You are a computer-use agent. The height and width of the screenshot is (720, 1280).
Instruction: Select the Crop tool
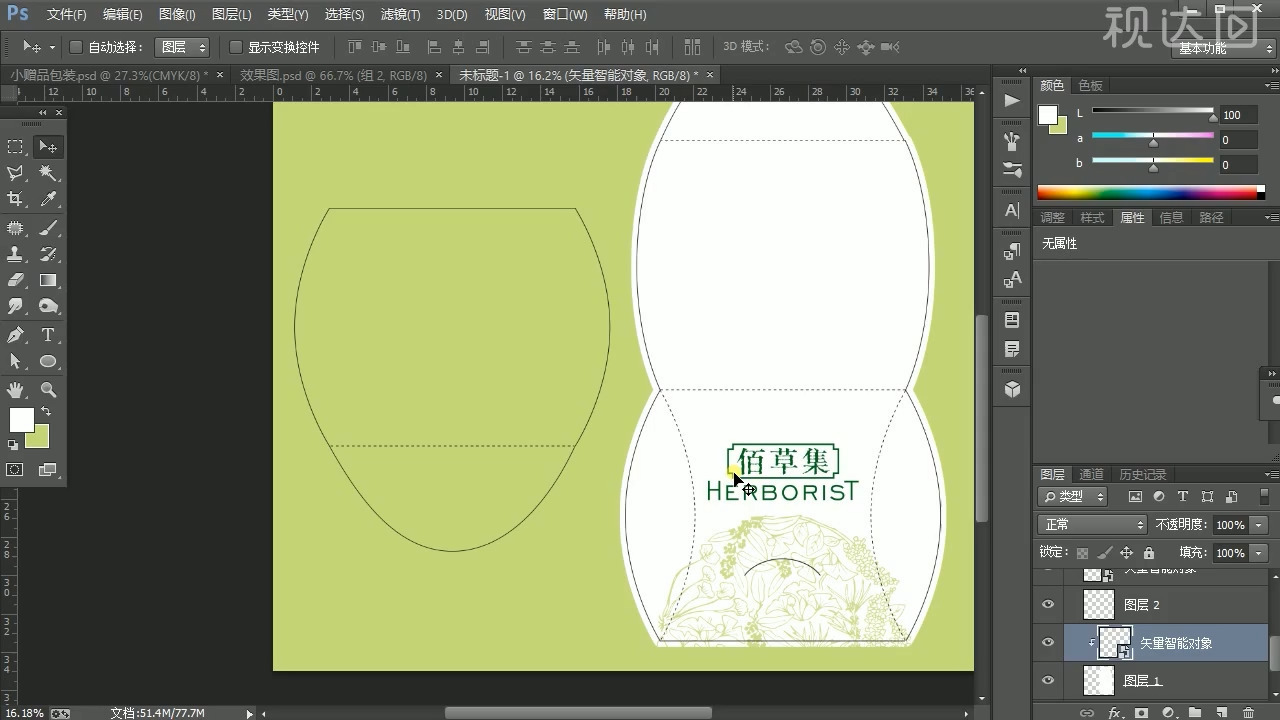(x=15, y=199)
